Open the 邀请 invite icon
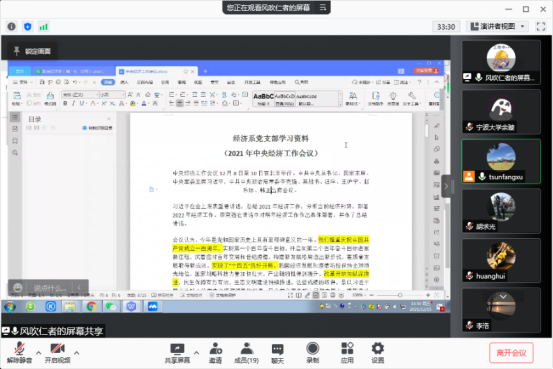 (215, 353)
